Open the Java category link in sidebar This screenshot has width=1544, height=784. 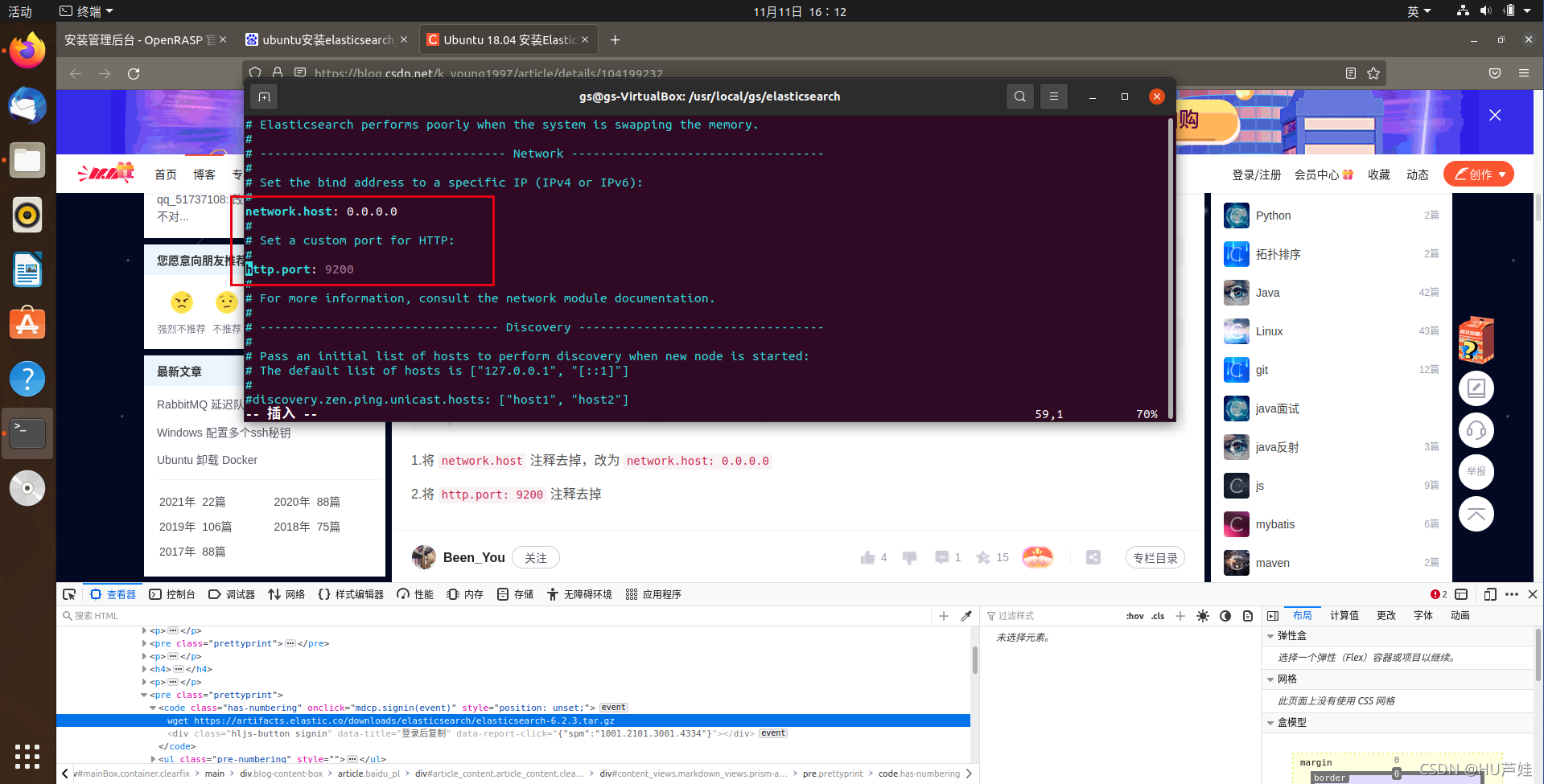(x=1268, y=292)
